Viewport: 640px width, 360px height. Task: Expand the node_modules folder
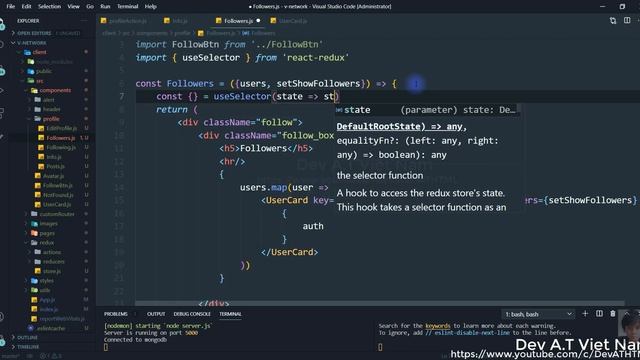point(56,62)
